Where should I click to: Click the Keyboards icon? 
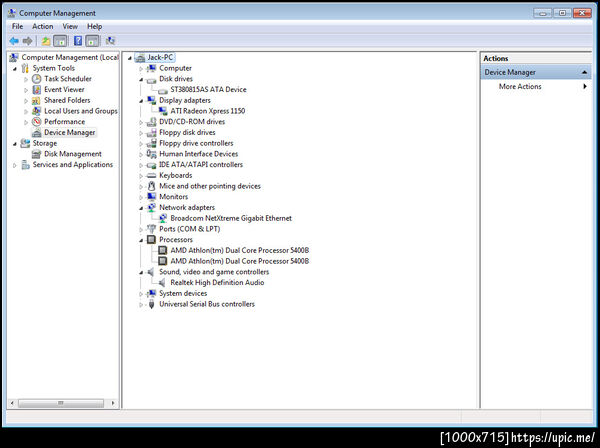click(x=152, y=175)
